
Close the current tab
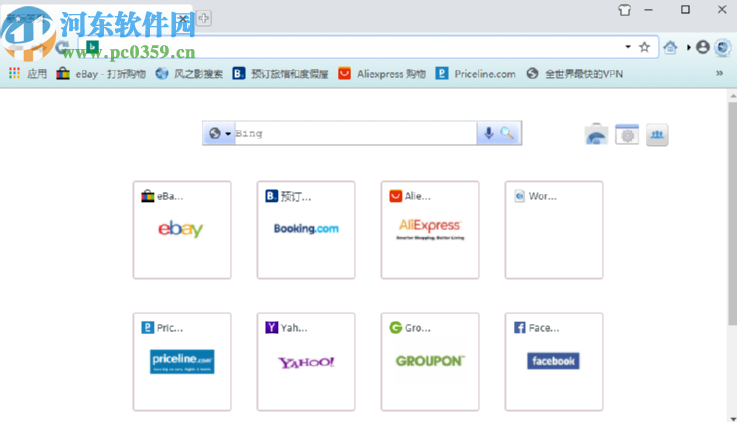tap(183, 19)
